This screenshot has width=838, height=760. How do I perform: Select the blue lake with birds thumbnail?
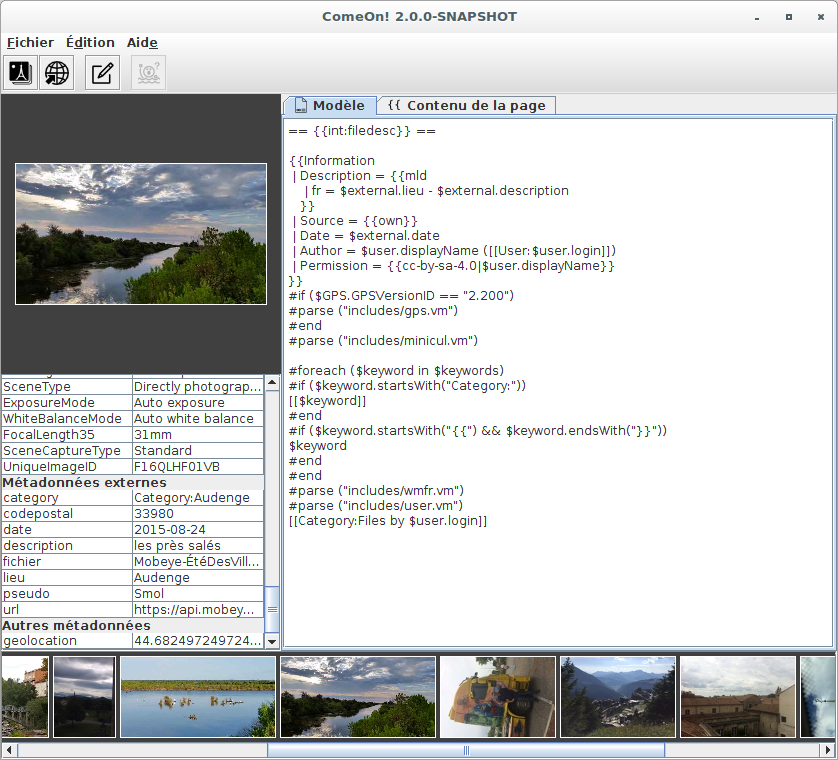click(198, 697)
